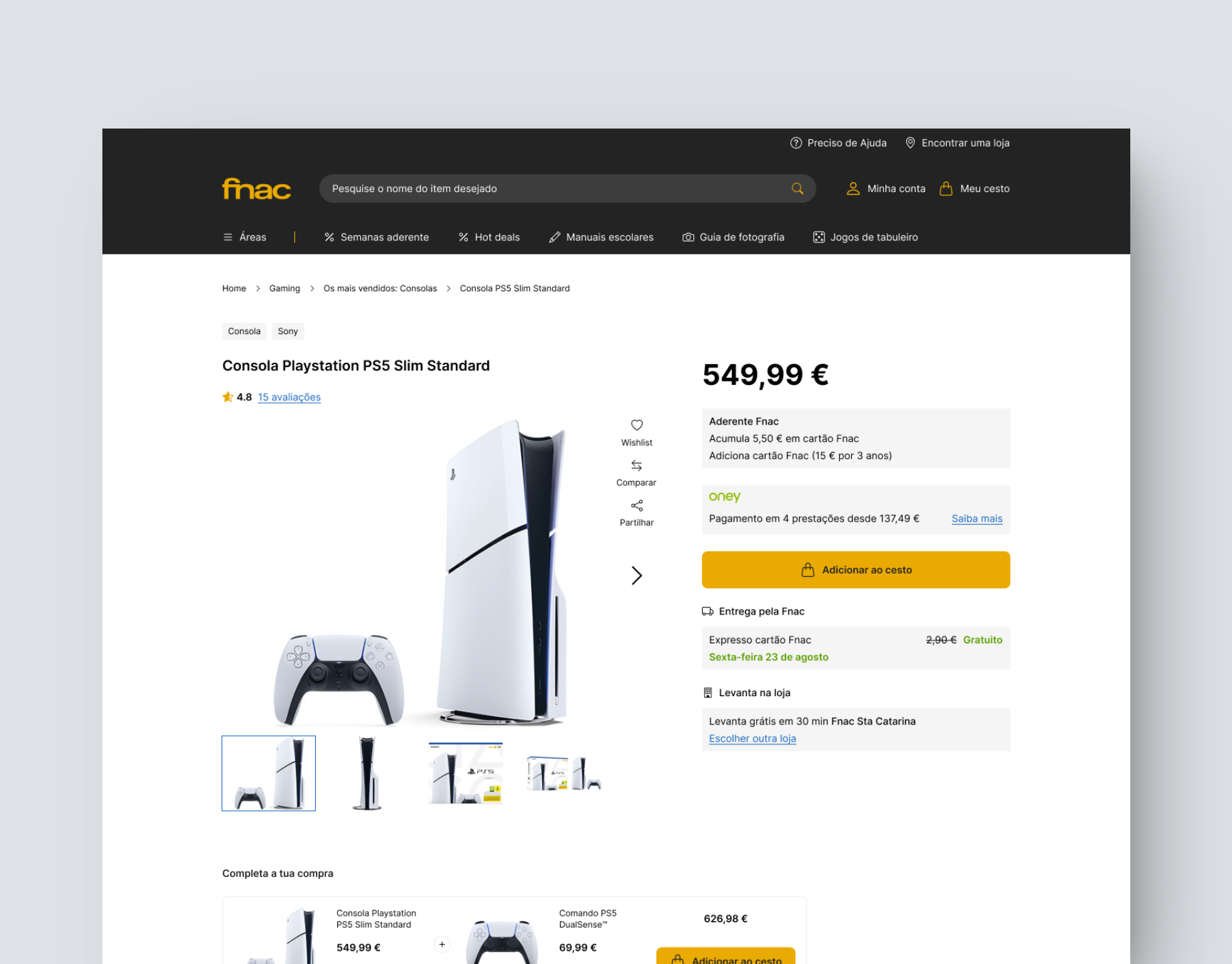Open Jogos de tabuleiro menu item

[x=865, y=237]
